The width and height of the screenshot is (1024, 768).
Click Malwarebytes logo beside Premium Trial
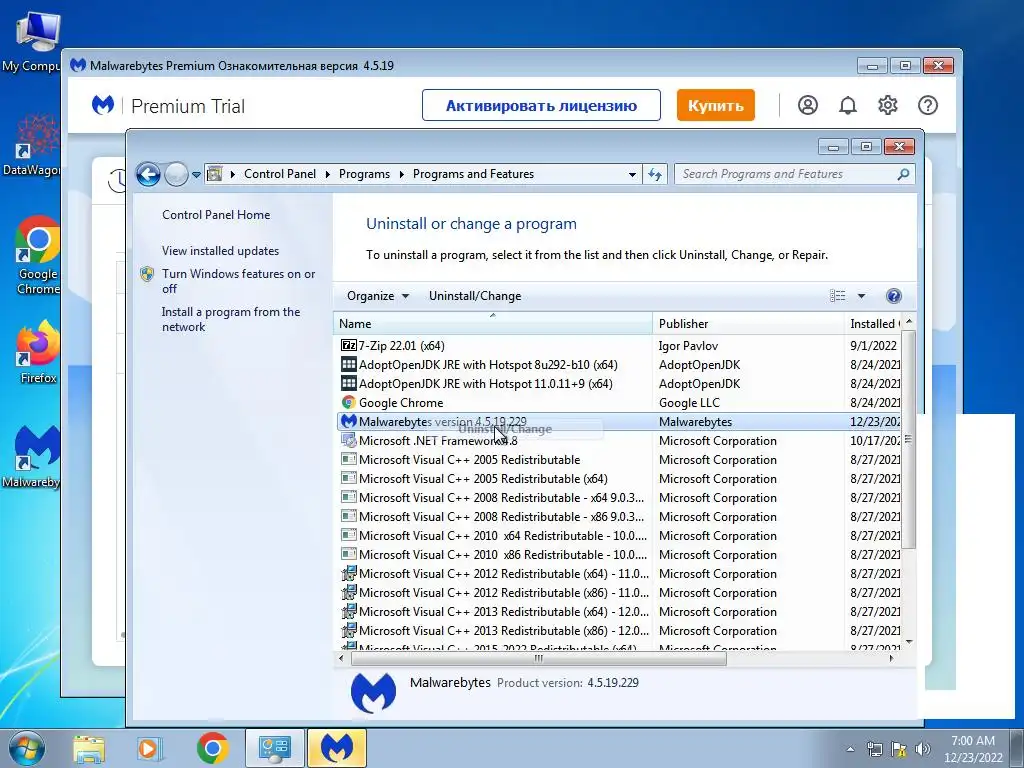coord(103,105)
